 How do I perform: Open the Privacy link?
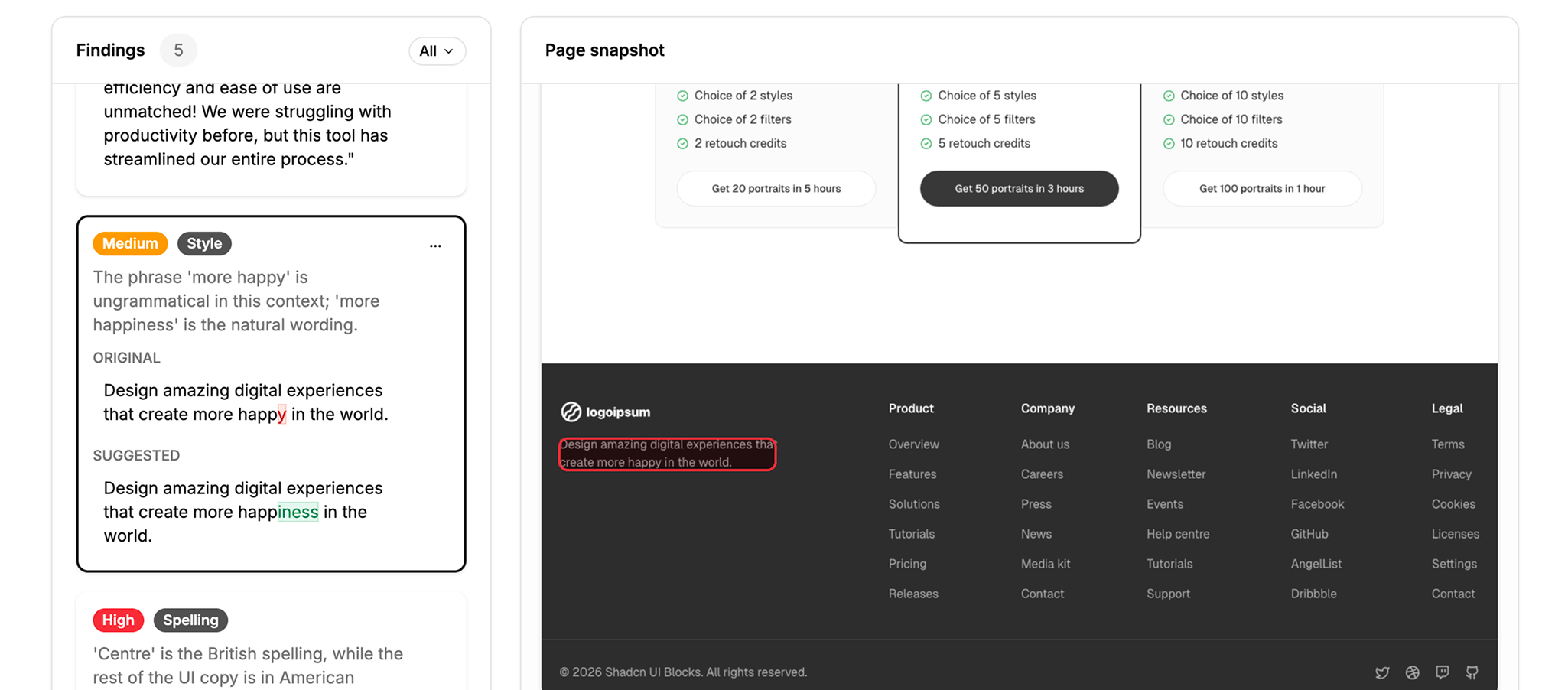pyautogui.click(x=1451, y=474)
